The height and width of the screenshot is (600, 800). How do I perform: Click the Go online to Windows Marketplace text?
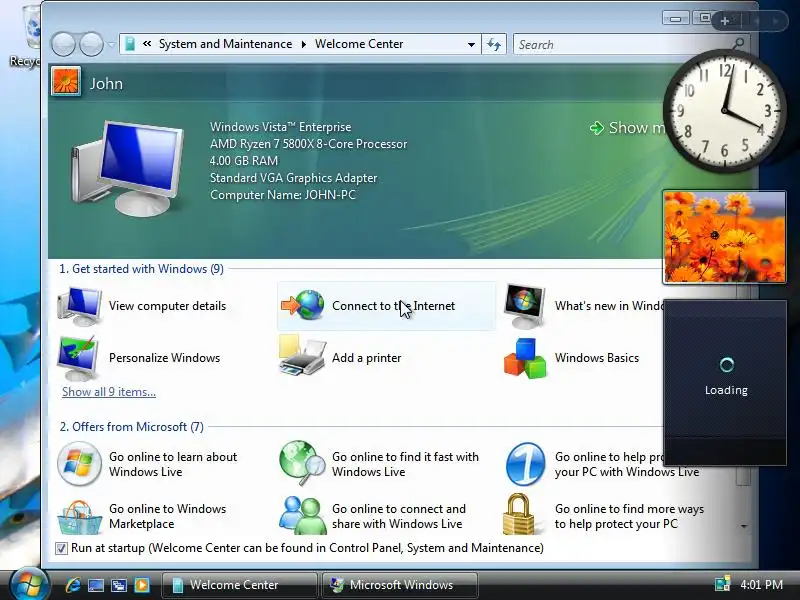click(x=167, y=516)
